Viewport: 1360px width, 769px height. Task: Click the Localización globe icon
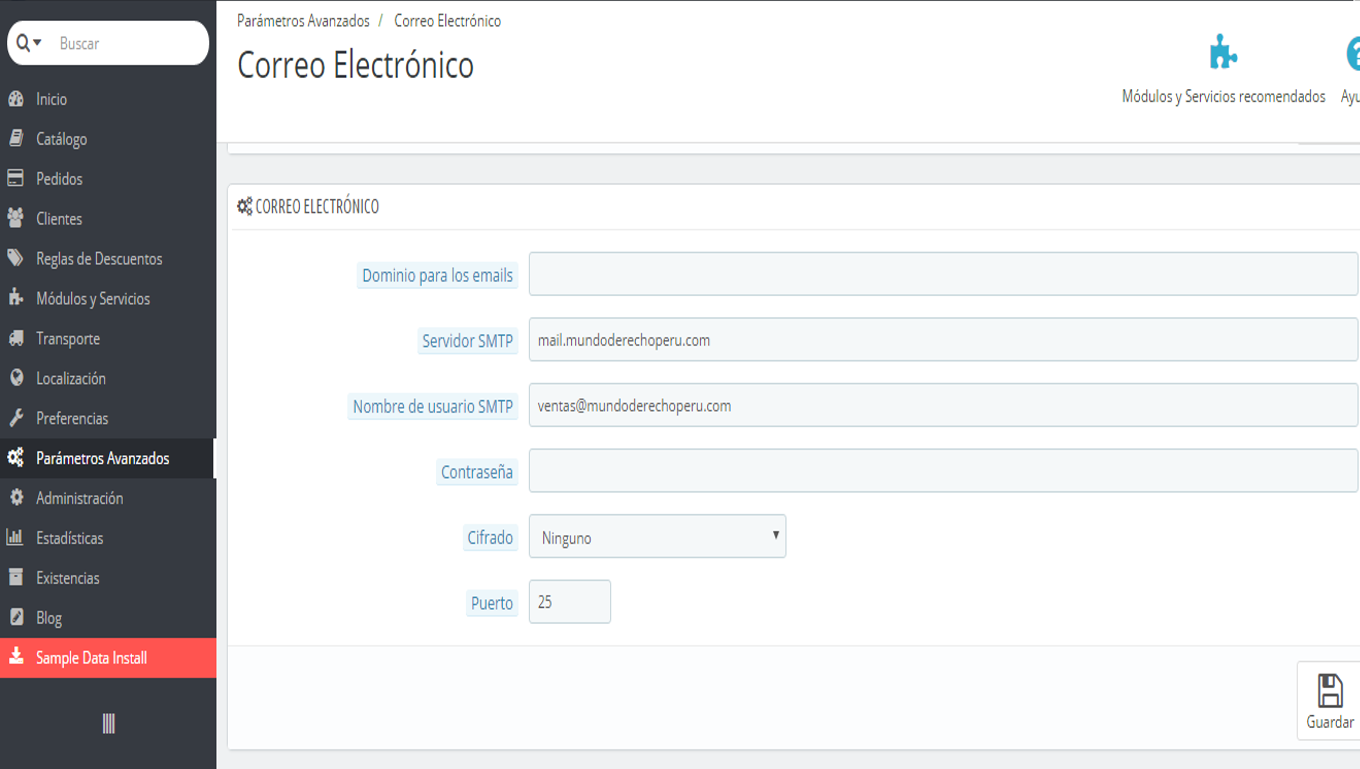[16, 379]
